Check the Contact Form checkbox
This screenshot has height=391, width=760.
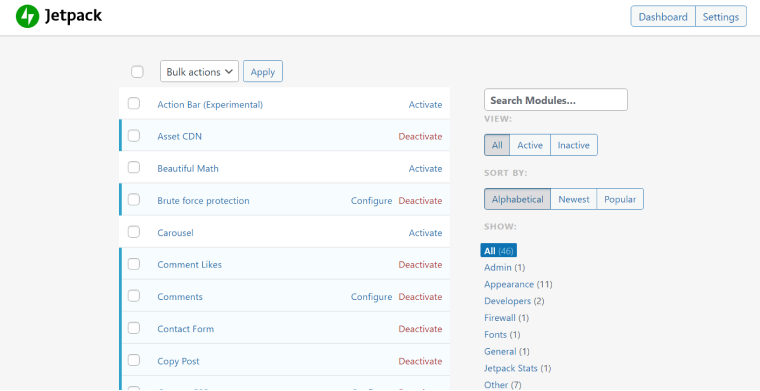pos(134,328)
